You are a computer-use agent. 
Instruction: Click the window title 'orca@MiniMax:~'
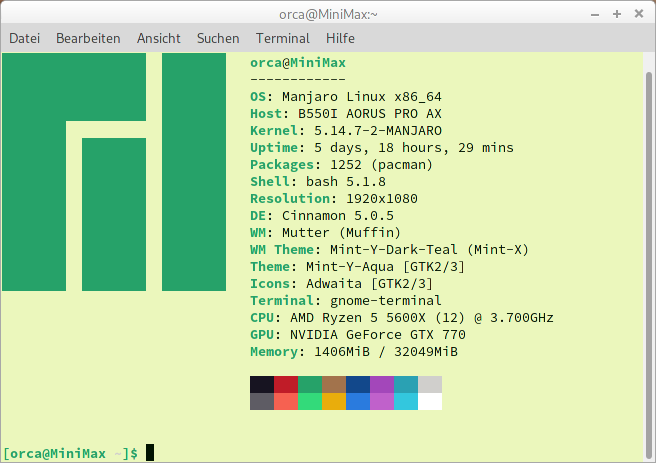coord(328,15)
